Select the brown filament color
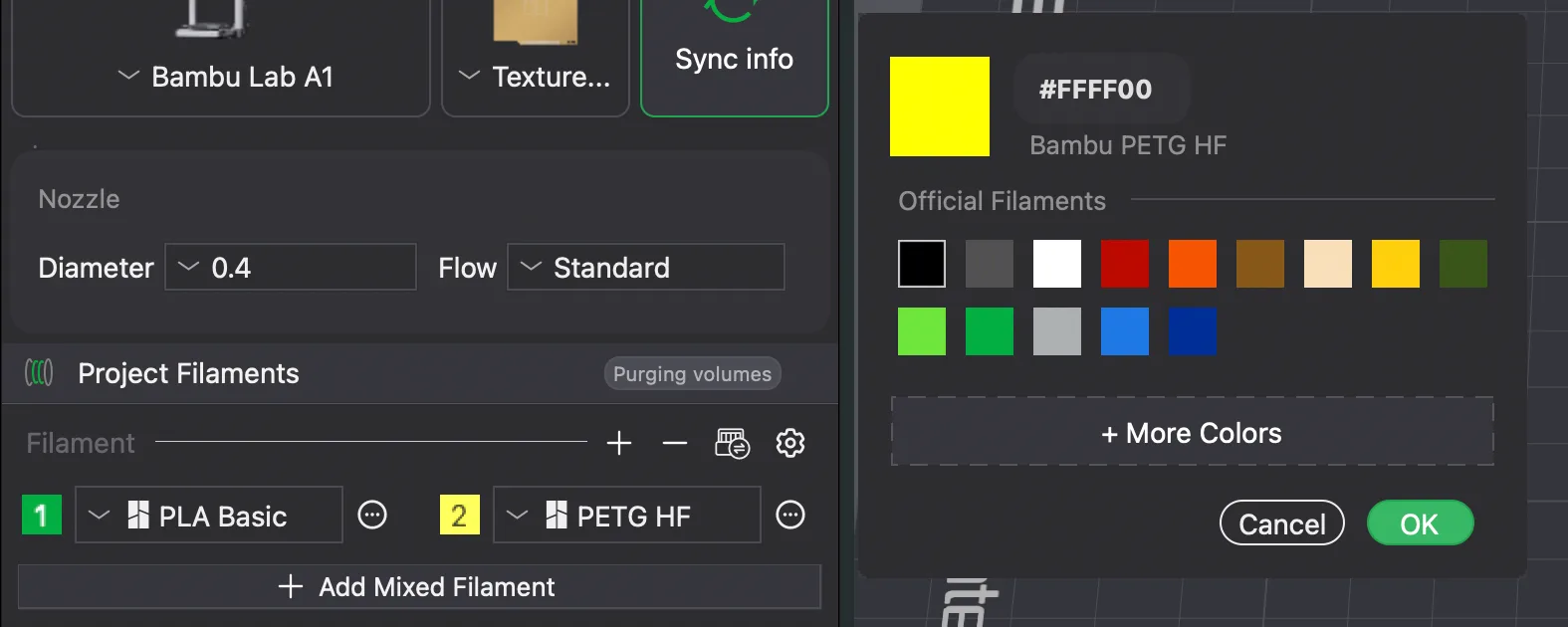Viewport: 1568px width, 627px height. (1260, 264)
